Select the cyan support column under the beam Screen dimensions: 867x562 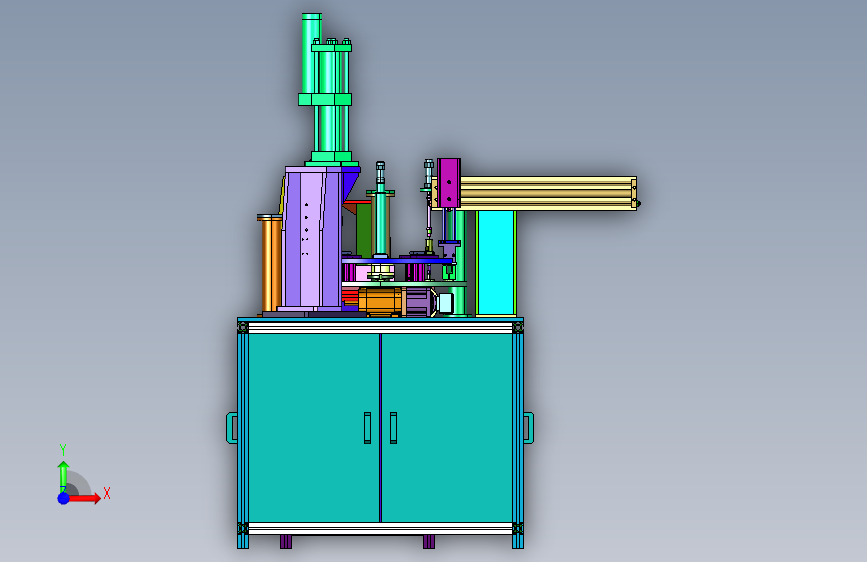pos(495,263)
